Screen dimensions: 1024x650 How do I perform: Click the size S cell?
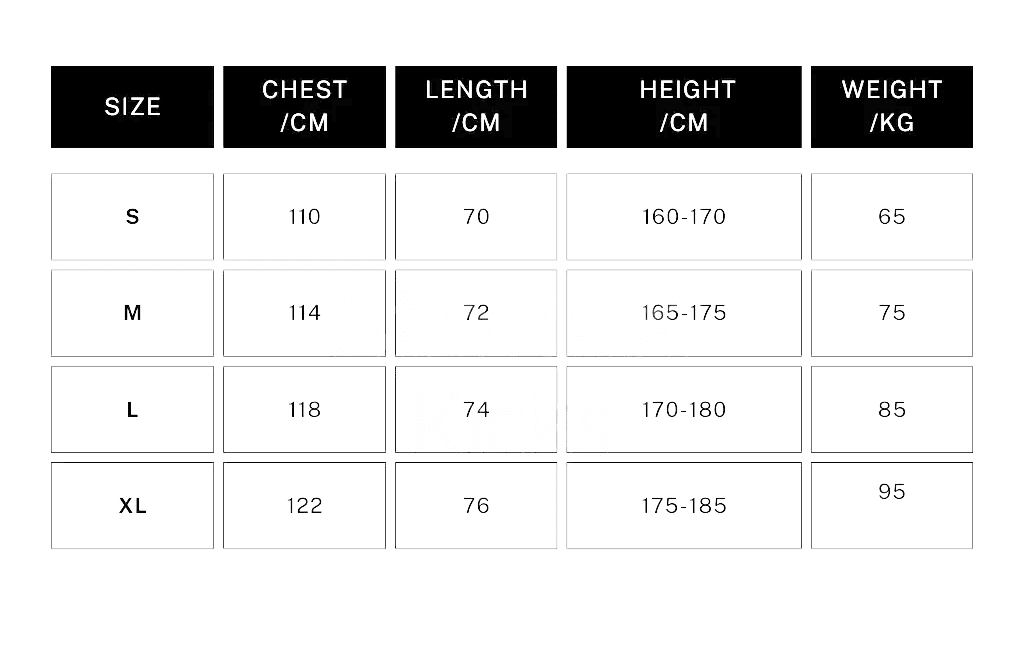click(132, 217)
